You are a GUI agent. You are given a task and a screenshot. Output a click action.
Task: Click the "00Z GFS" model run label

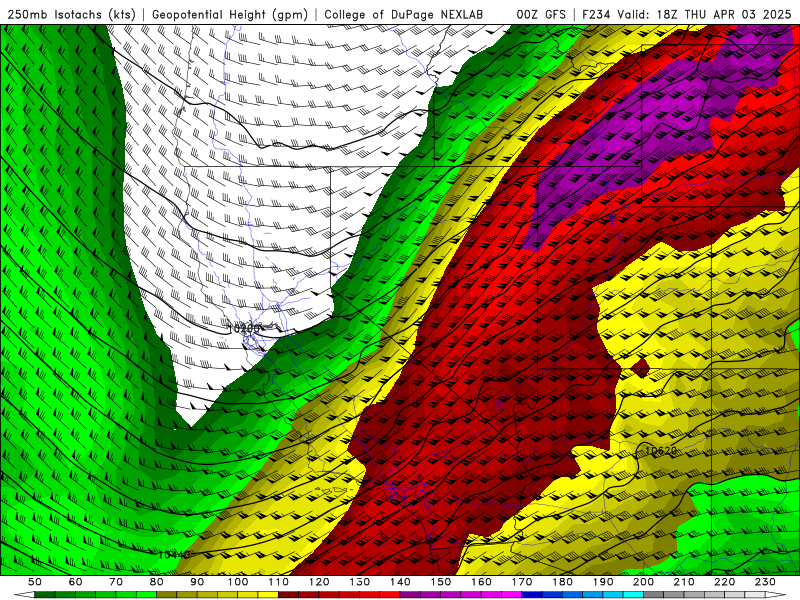click(x=541, y=15)
